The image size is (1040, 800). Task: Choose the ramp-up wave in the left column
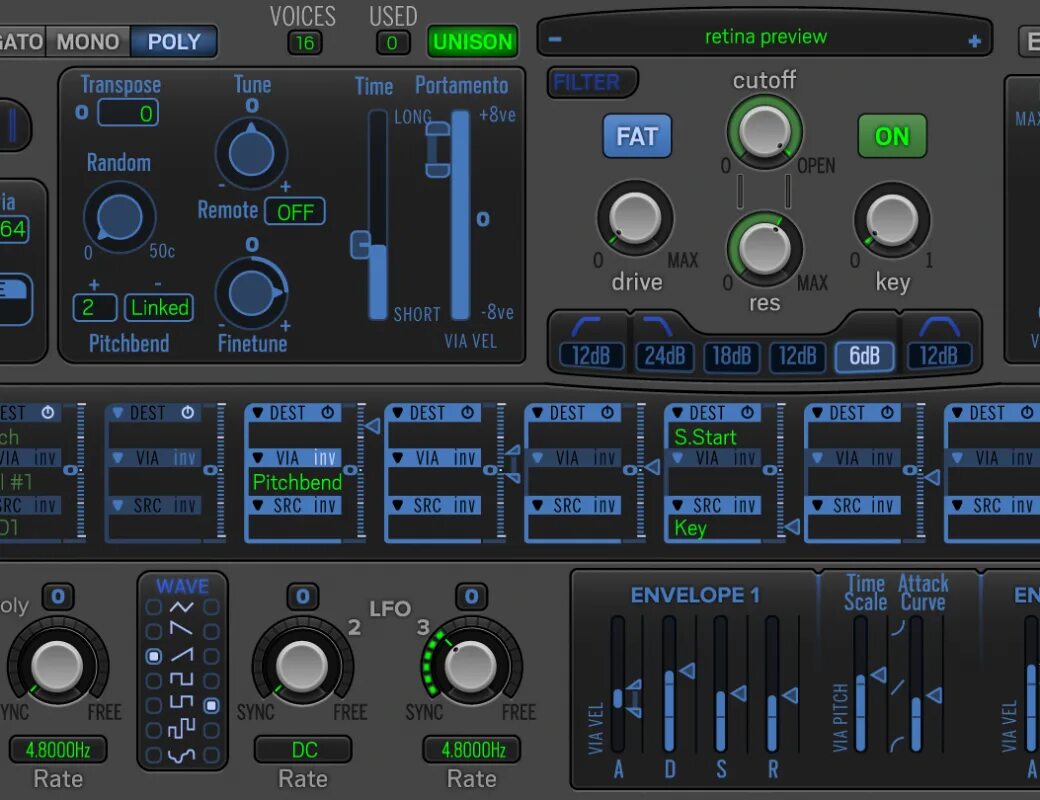coord(153,656)
